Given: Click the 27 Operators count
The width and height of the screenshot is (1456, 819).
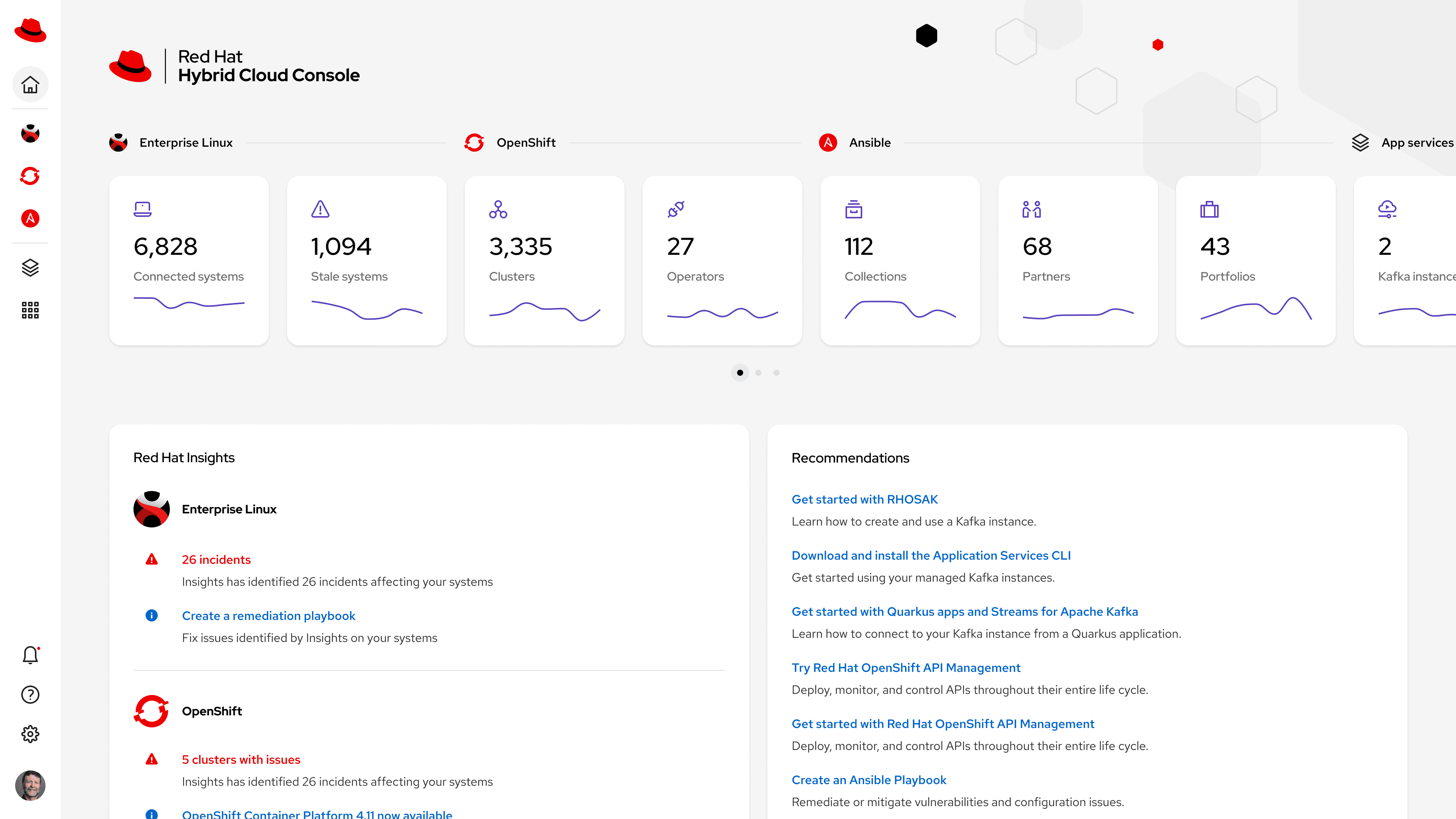Looking at the screenshot, I should pos(680,246).
